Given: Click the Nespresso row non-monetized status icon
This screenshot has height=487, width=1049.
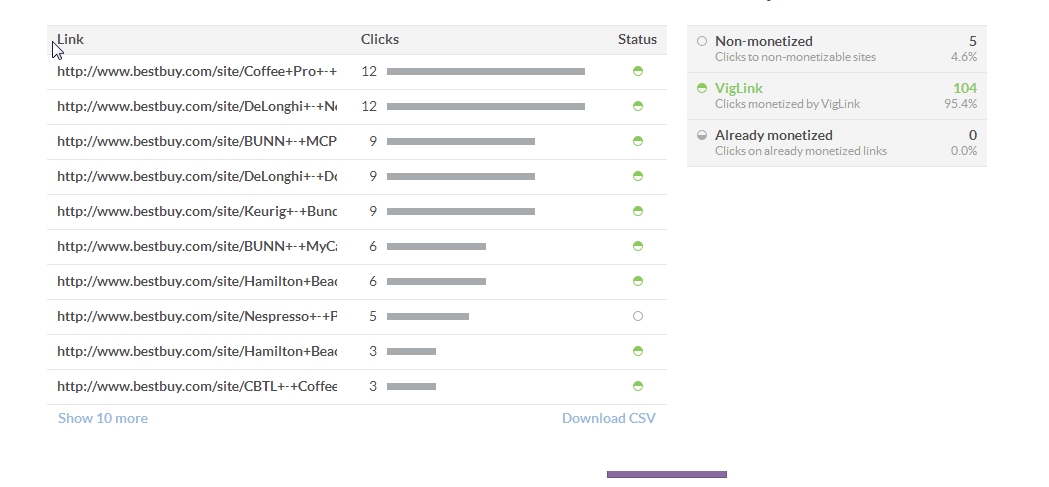Looking at the screenshot, I should (638, 316).
